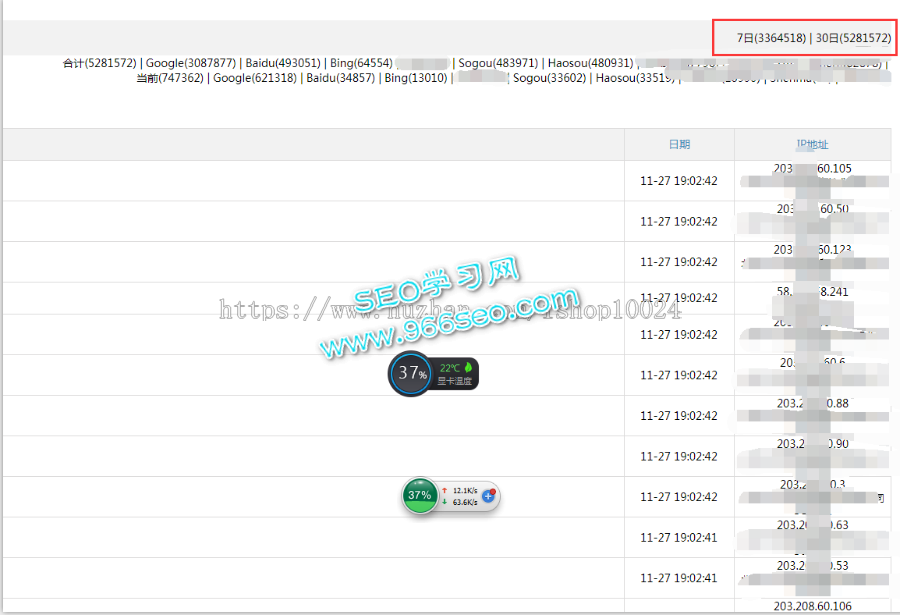Viewport: 900px width, 615px height.
Task: Click the green leaf icon beside 22℃
Action: pos(468,367)
